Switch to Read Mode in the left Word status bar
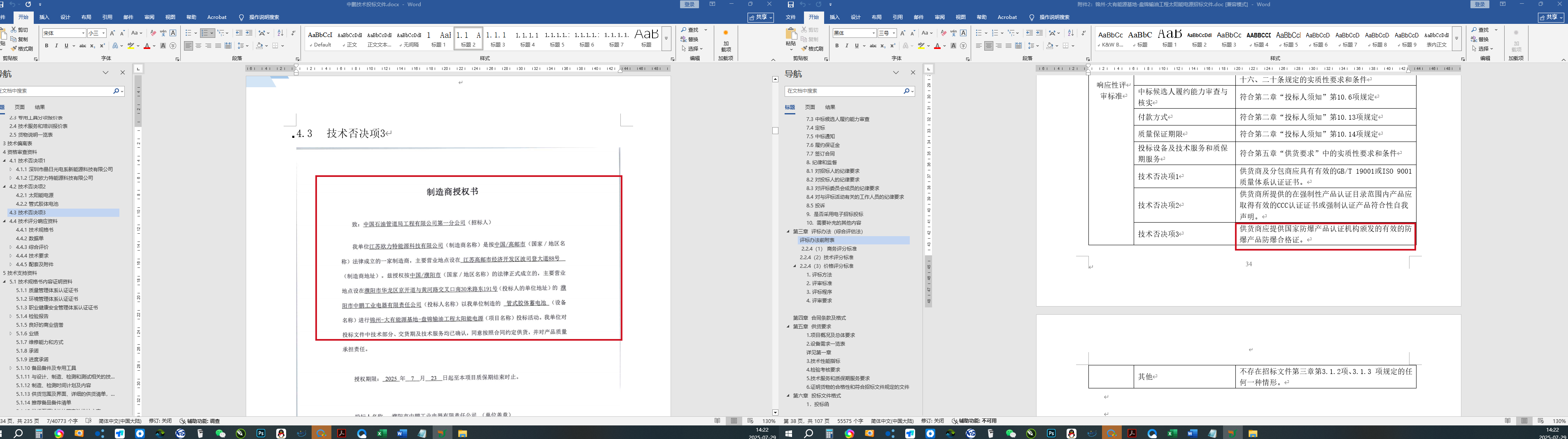This screenshot has height=439, width=1568. coord(718,421)
